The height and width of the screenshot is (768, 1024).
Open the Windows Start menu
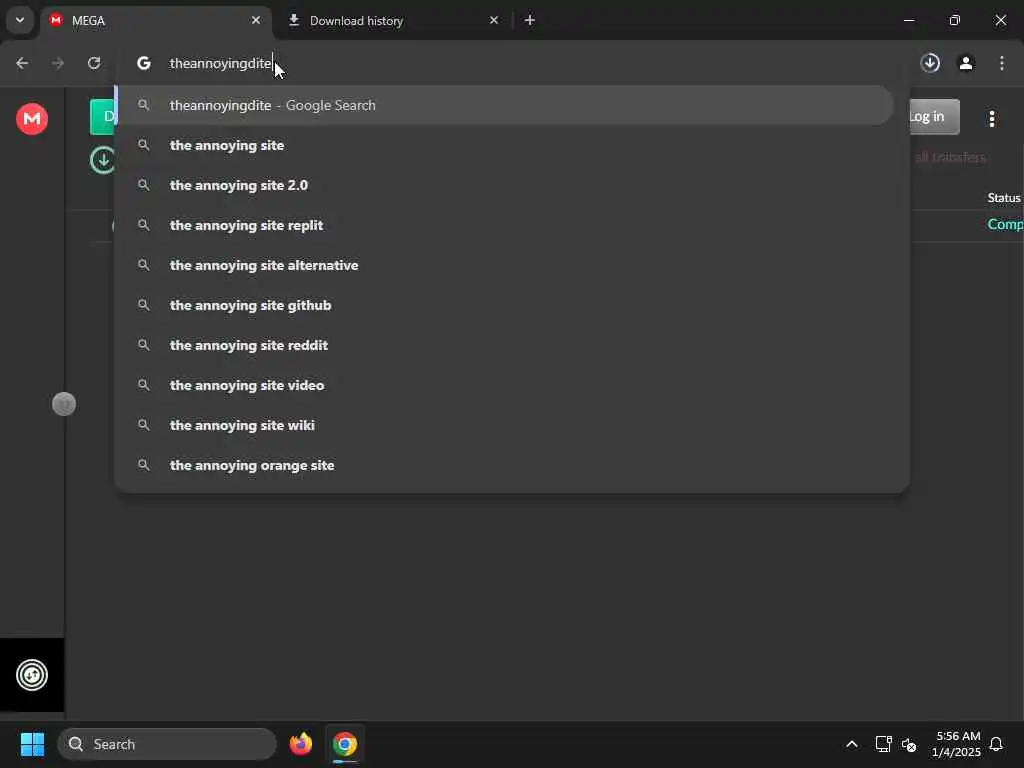[32, 744]
